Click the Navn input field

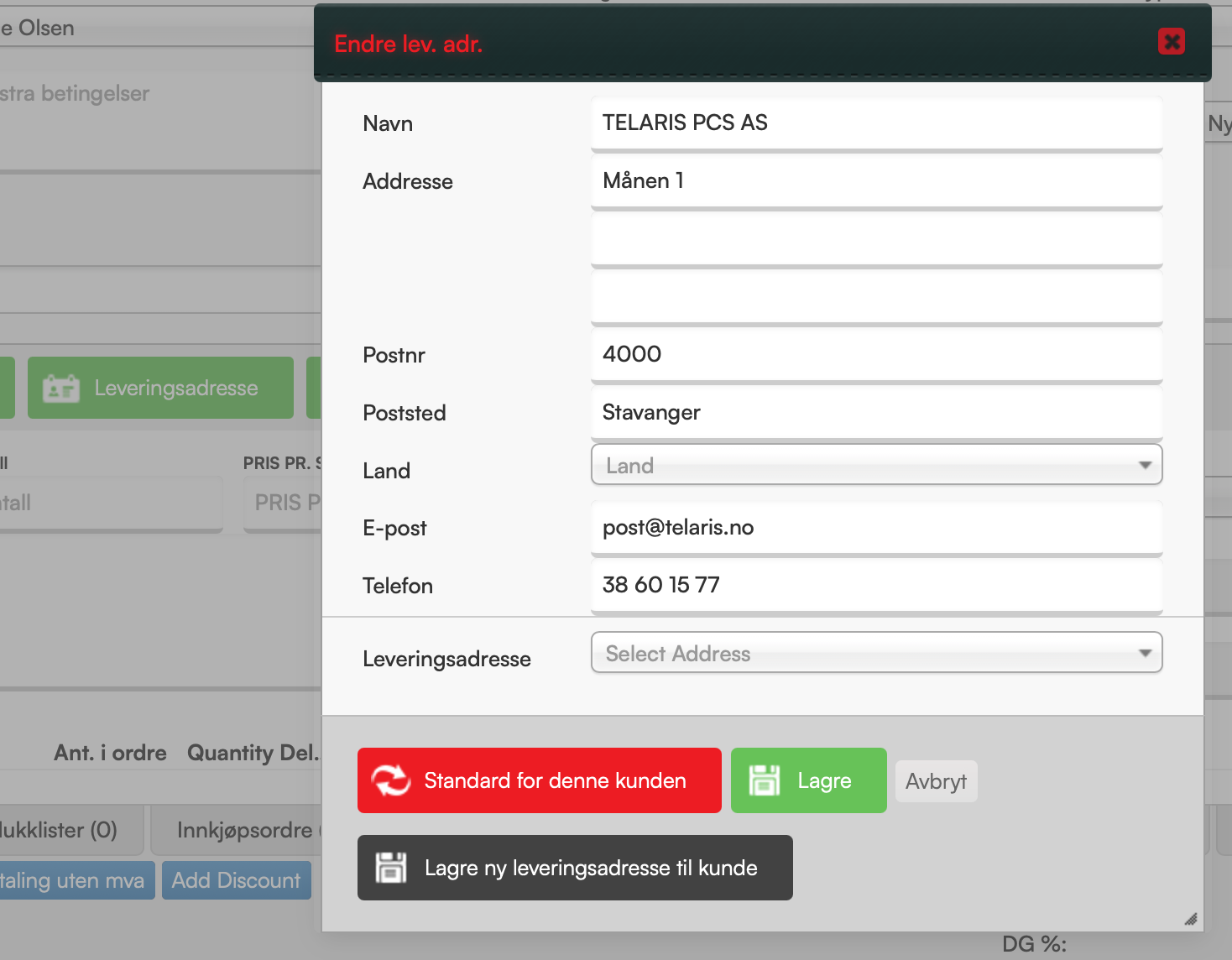(x=877, y=123)
